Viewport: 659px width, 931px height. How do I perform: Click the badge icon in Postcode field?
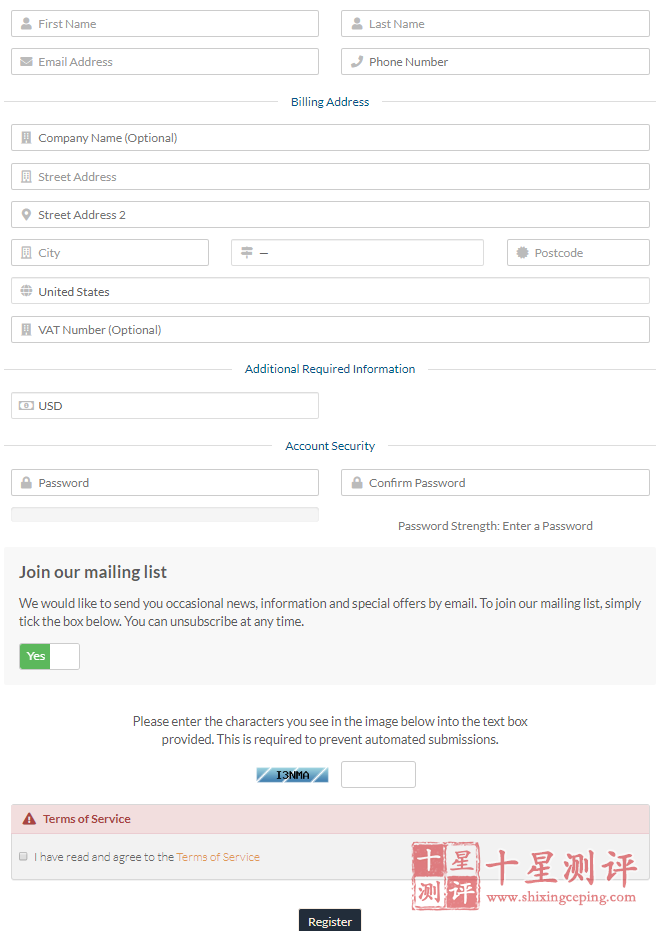click(x=522, y=252)
